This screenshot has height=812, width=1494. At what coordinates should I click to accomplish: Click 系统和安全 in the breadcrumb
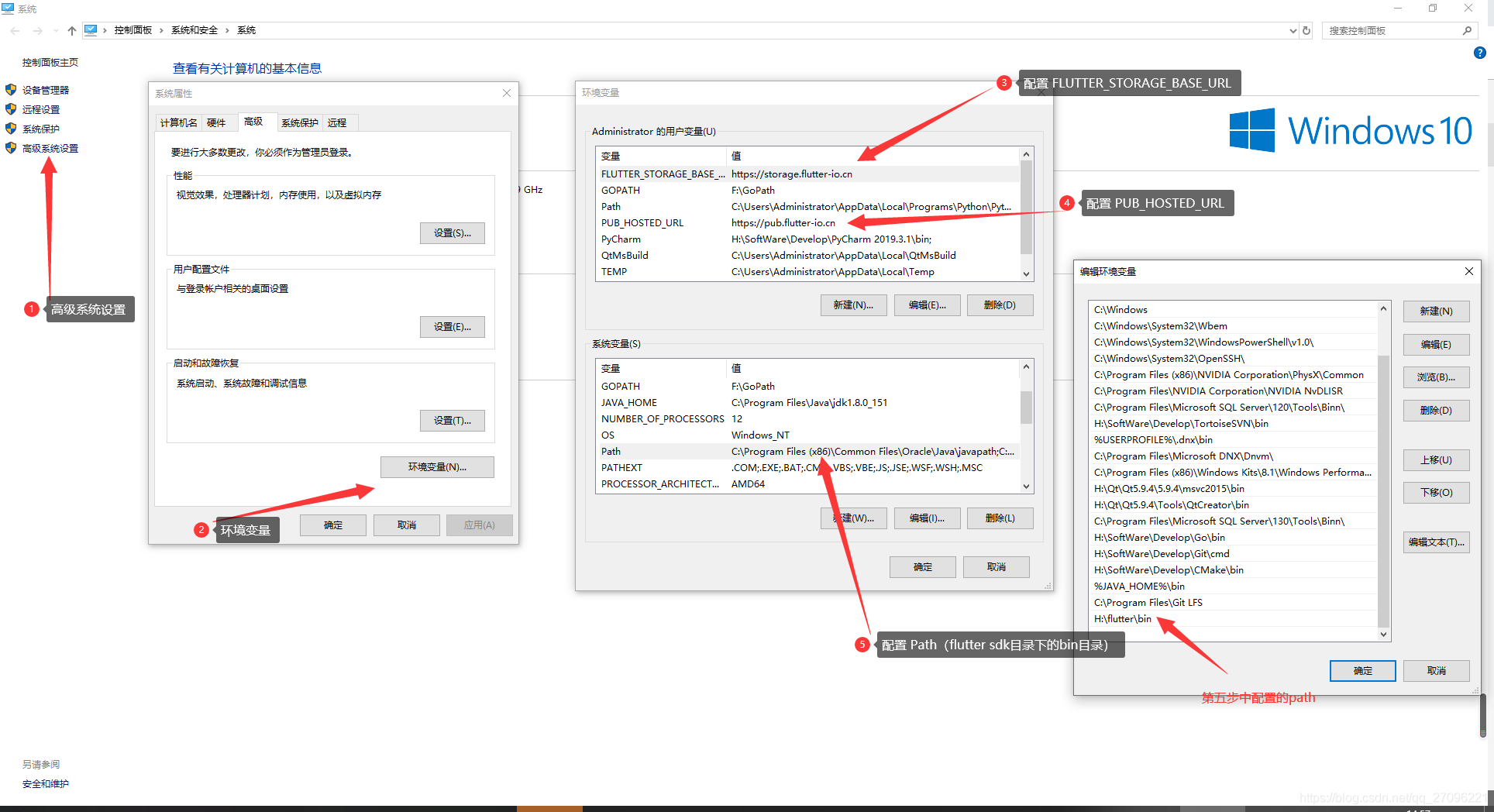pos(194,30)
